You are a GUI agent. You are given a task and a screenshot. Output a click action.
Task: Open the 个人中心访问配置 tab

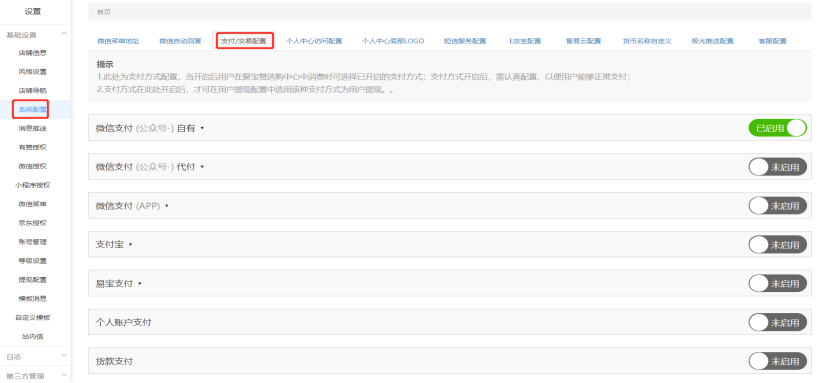click(314, 41)
